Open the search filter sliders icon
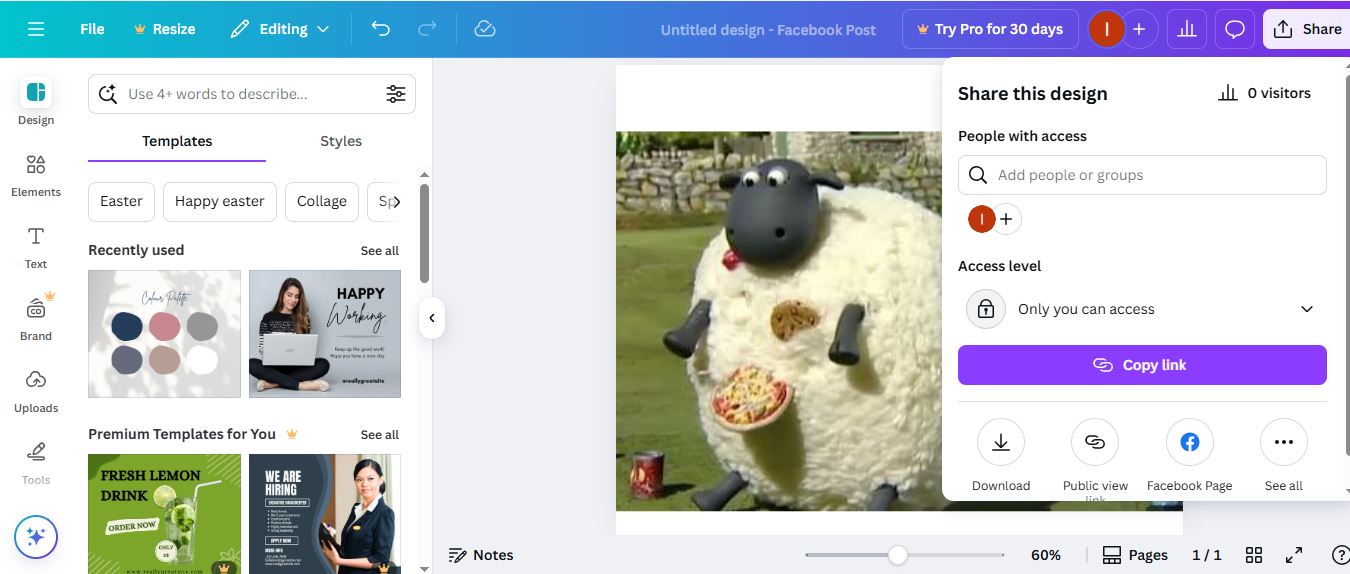This screenshot has height=574, width=1350. (x=396, y=94)
